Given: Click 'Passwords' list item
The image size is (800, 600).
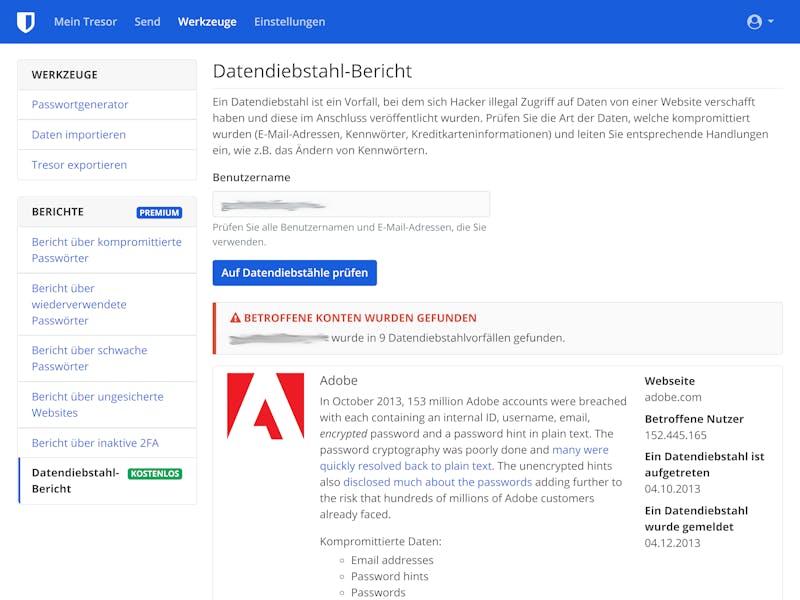Looking at the screenshot, I should click(378, 592).
